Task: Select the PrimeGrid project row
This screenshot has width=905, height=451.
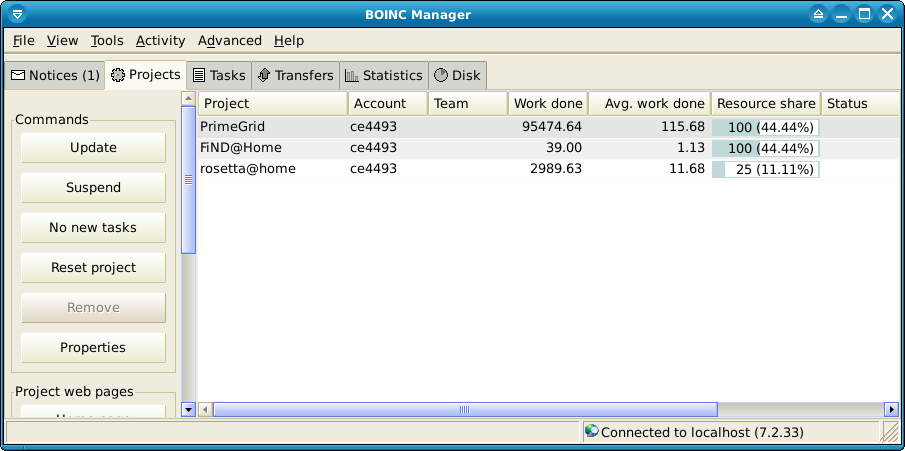Action: point(548,127)
